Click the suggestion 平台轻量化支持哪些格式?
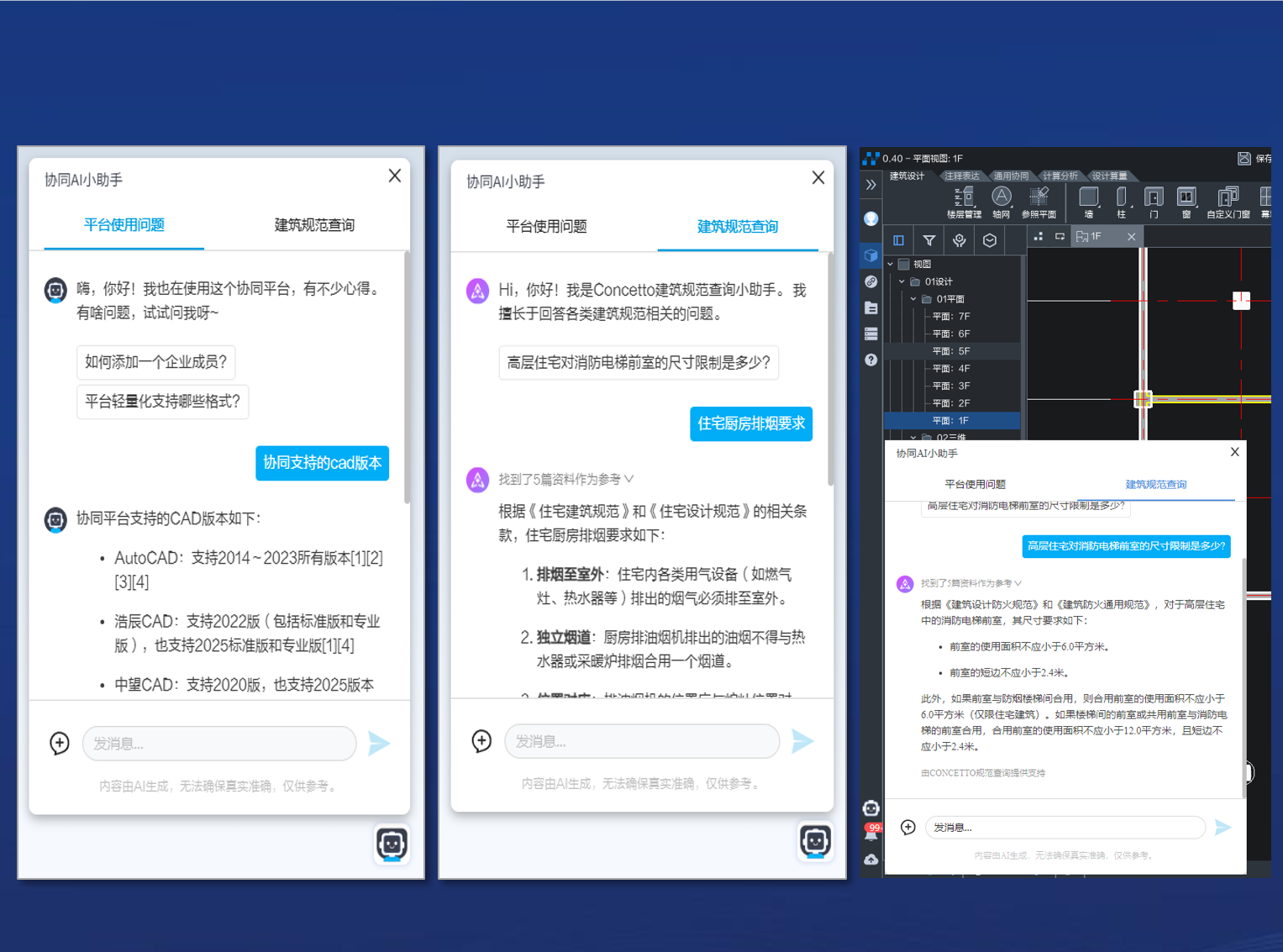The image size is (1283, 952). (x=162, y=402)
